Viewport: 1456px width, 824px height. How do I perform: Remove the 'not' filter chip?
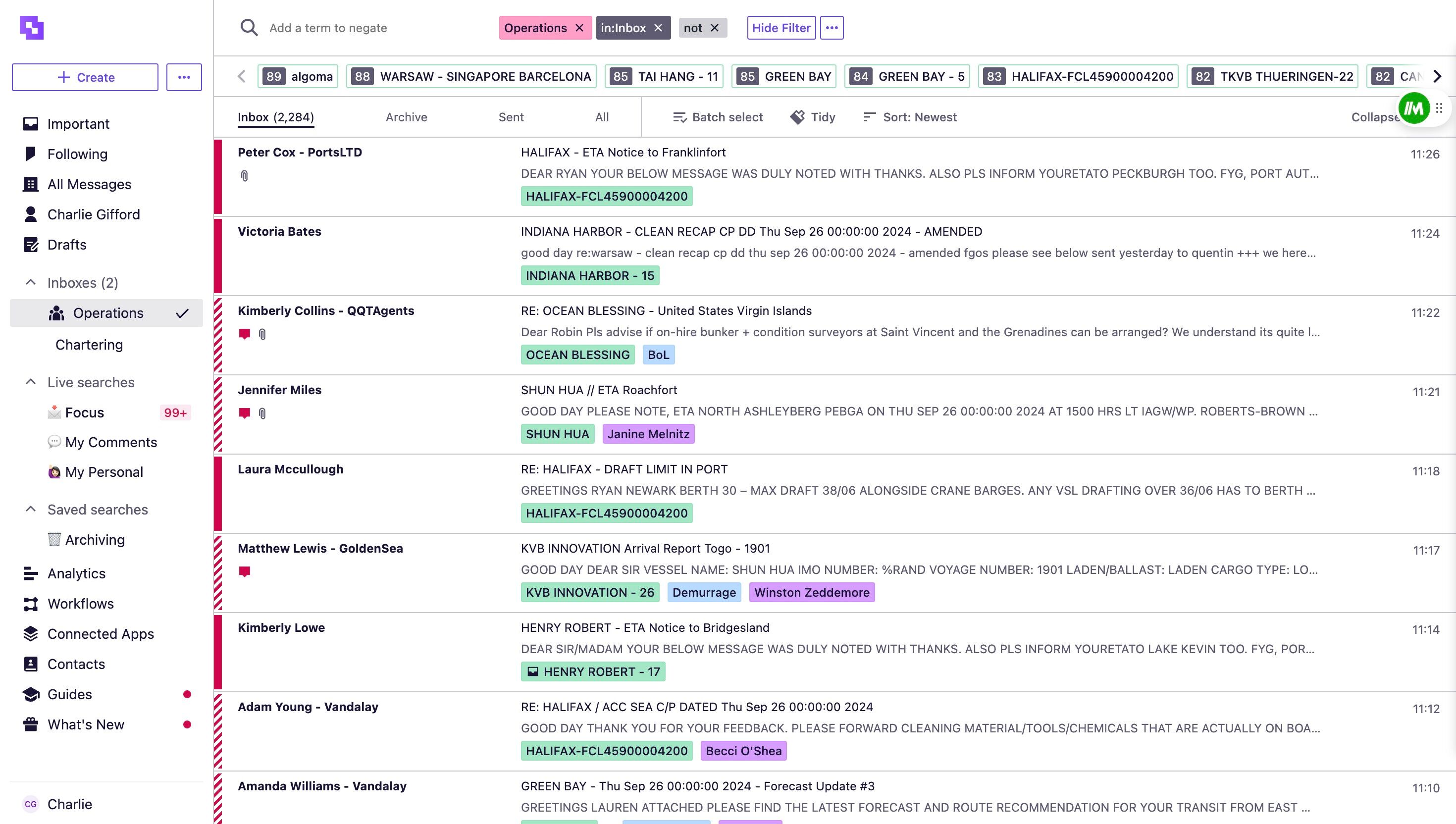pos(715,28)
